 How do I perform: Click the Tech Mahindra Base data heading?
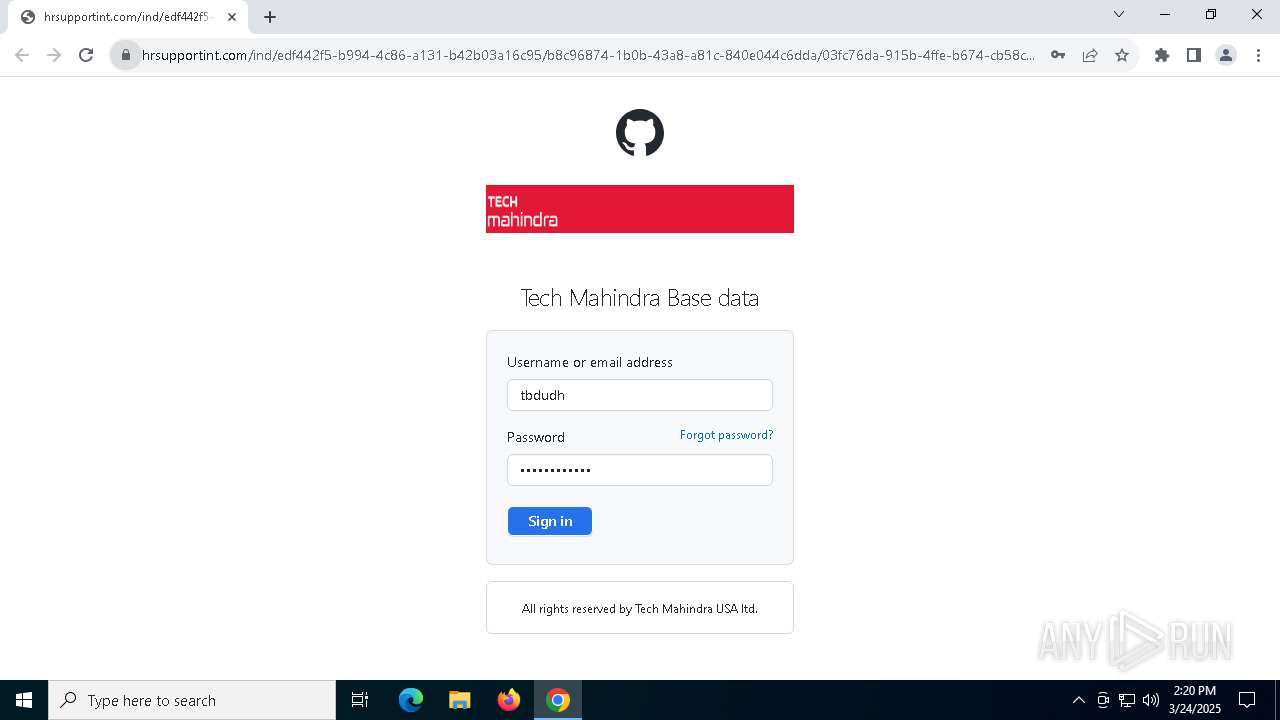pyautogui.click(x=640, y=298)
